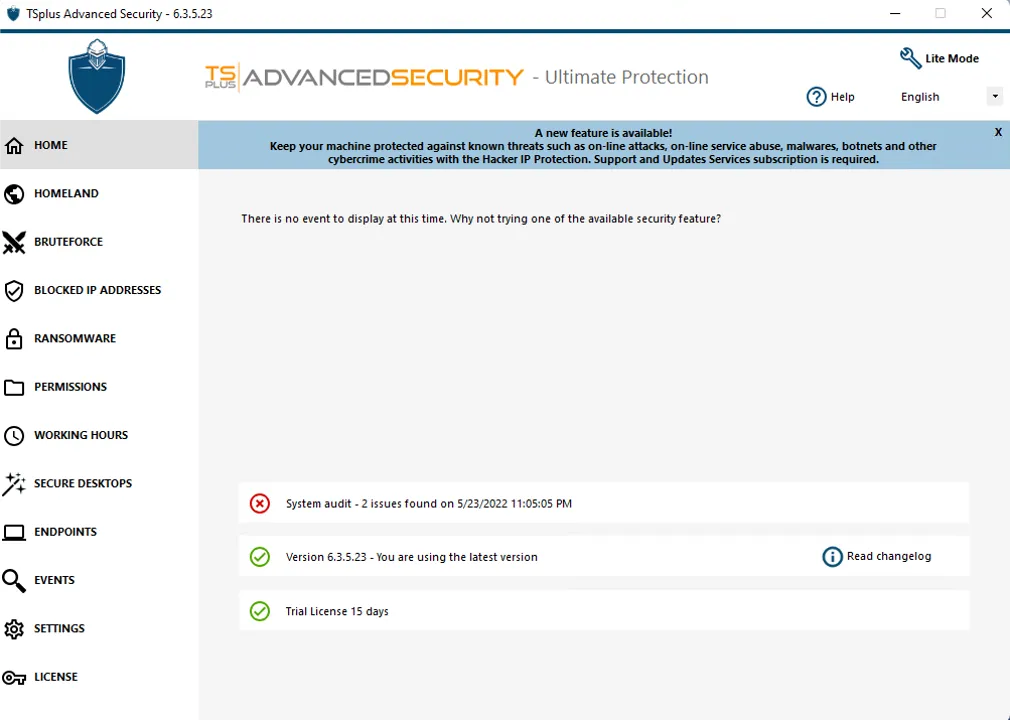Click the Hacker IP Protection banner text
This screenshot has height=720, width=1010.
click(603, 146)
